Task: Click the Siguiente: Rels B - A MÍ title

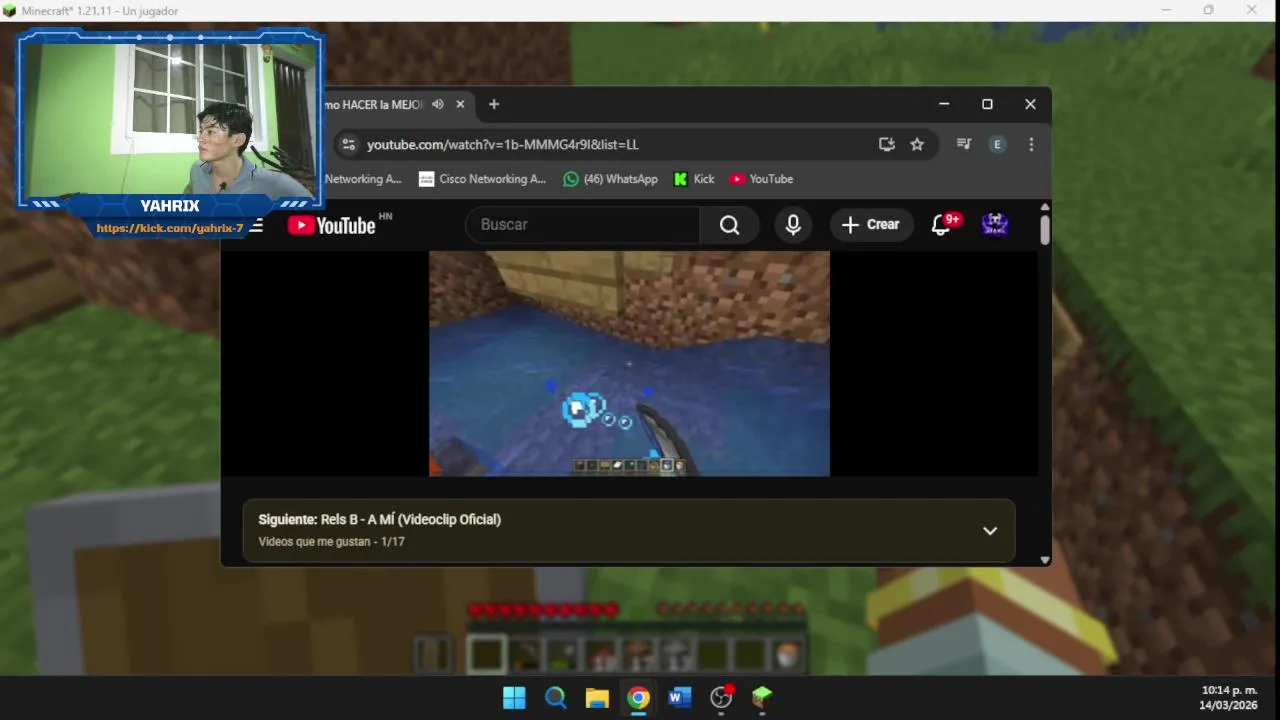Action: (380, 519)
